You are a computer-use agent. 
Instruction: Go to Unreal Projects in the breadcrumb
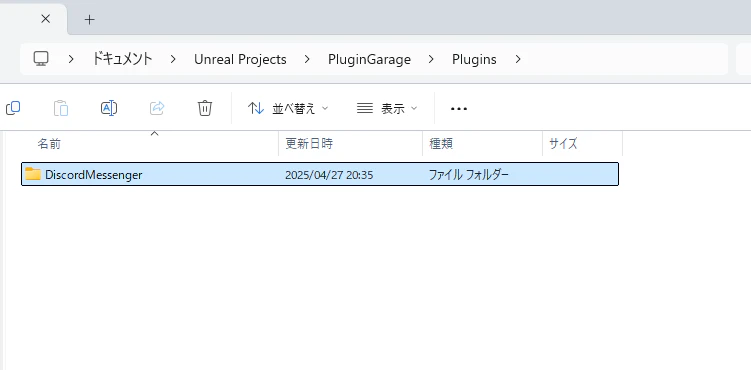[240, 59]
